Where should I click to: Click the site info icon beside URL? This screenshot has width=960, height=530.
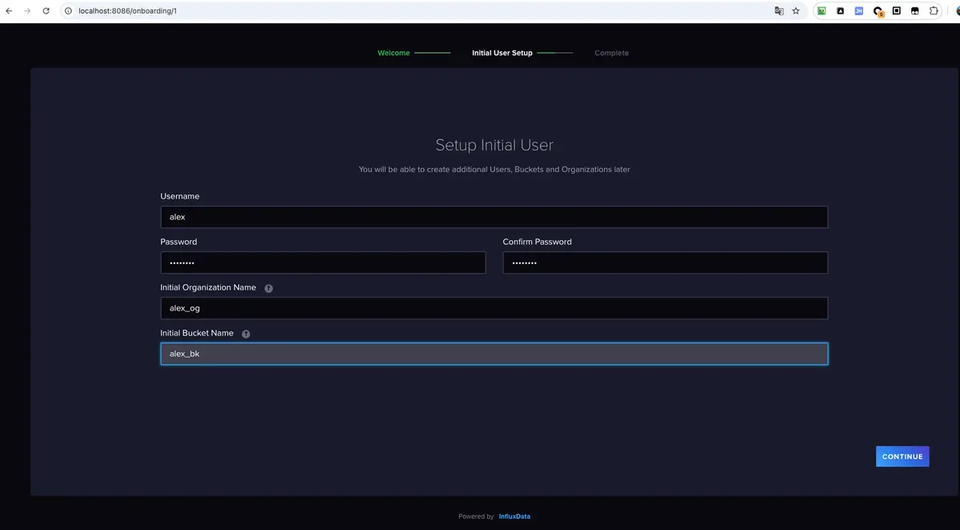coord(69,11)
